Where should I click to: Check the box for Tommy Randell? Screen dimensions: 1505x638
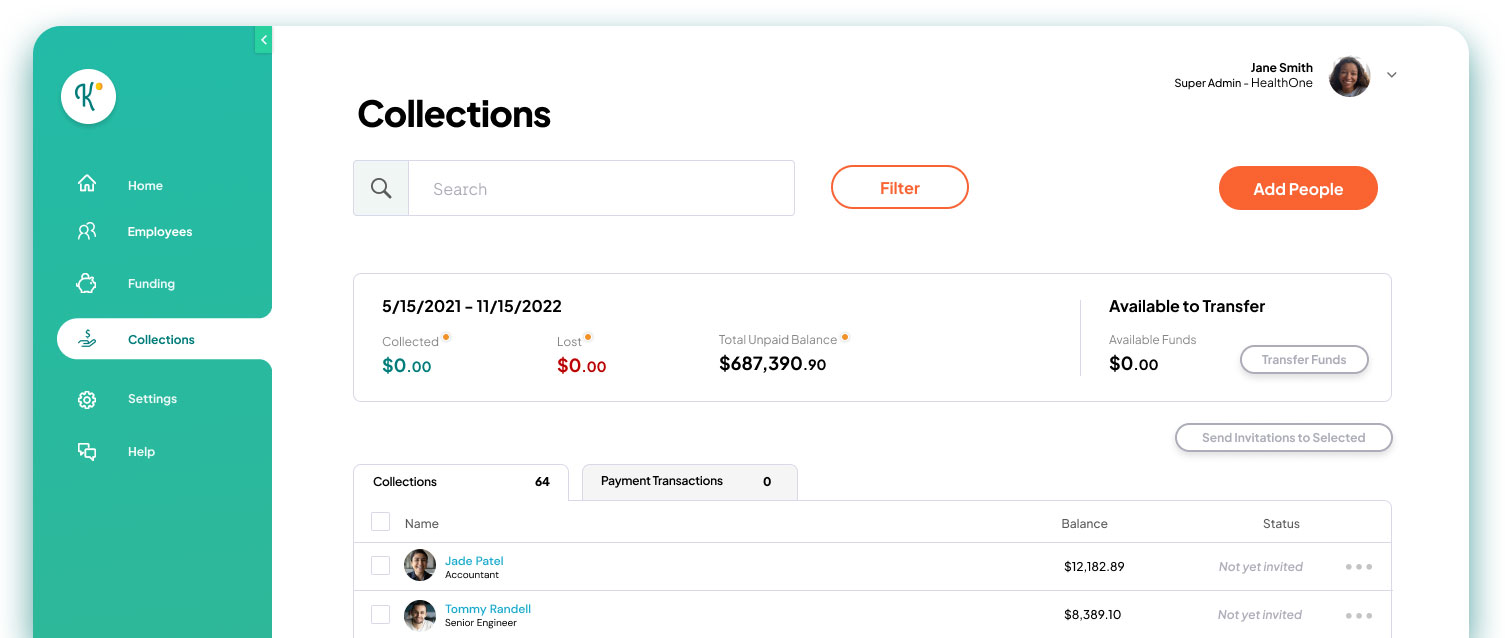(380, 614)
